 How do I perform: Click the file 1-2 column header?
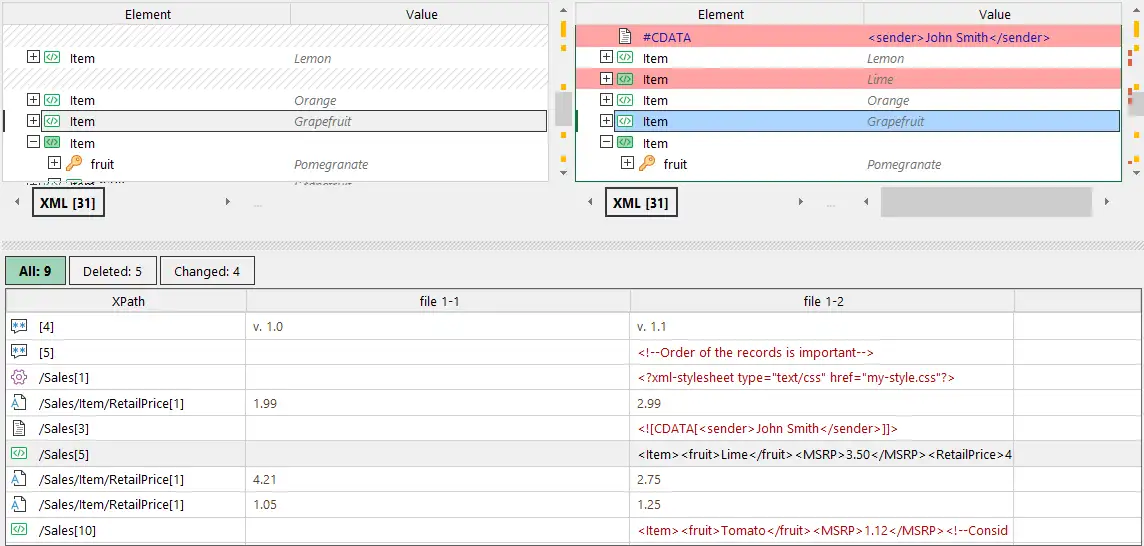(x=823, y=301)
